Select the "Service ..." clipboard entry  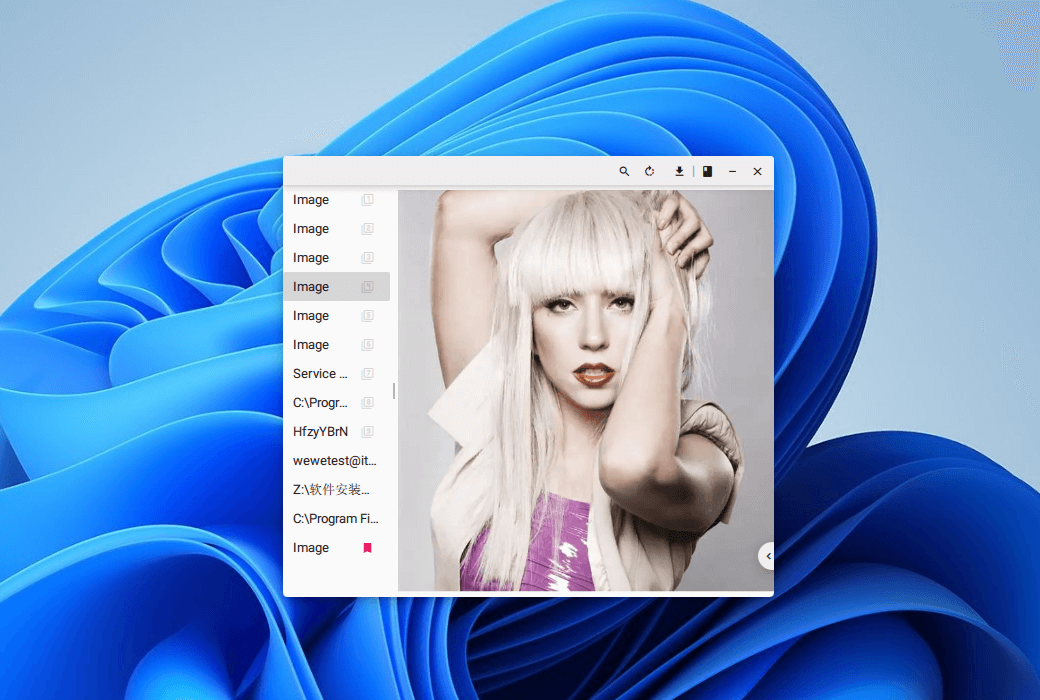pos(336,374)
